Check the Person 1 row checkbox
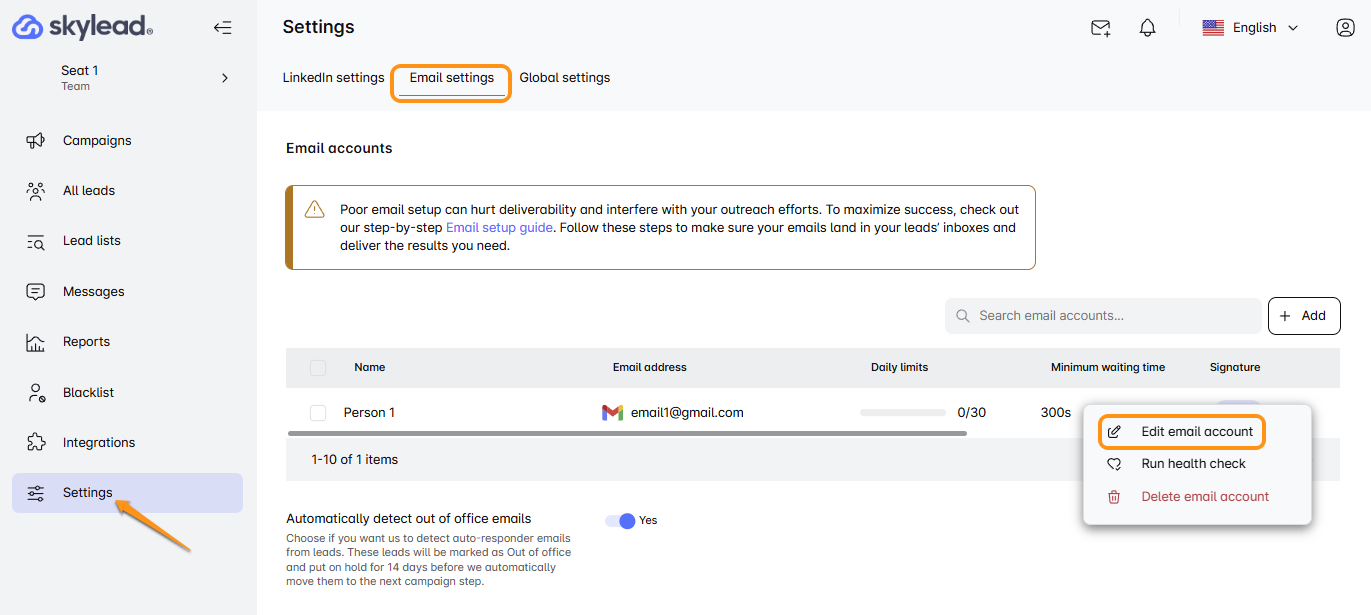This screenshot has width=1371, height=615. pos(318,413)
